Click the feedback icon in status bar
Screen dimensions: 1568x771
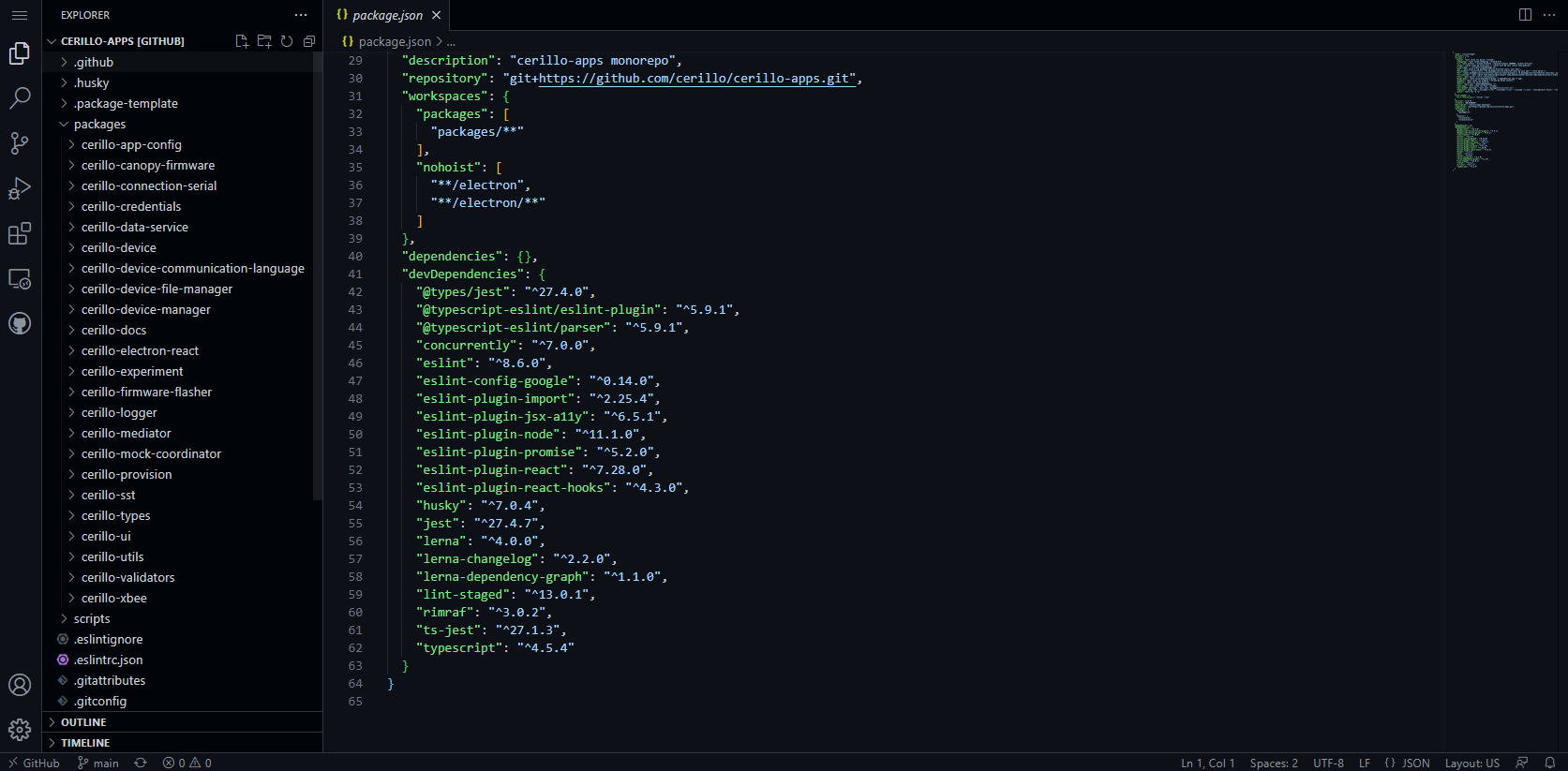click(x=1522, y=763)
